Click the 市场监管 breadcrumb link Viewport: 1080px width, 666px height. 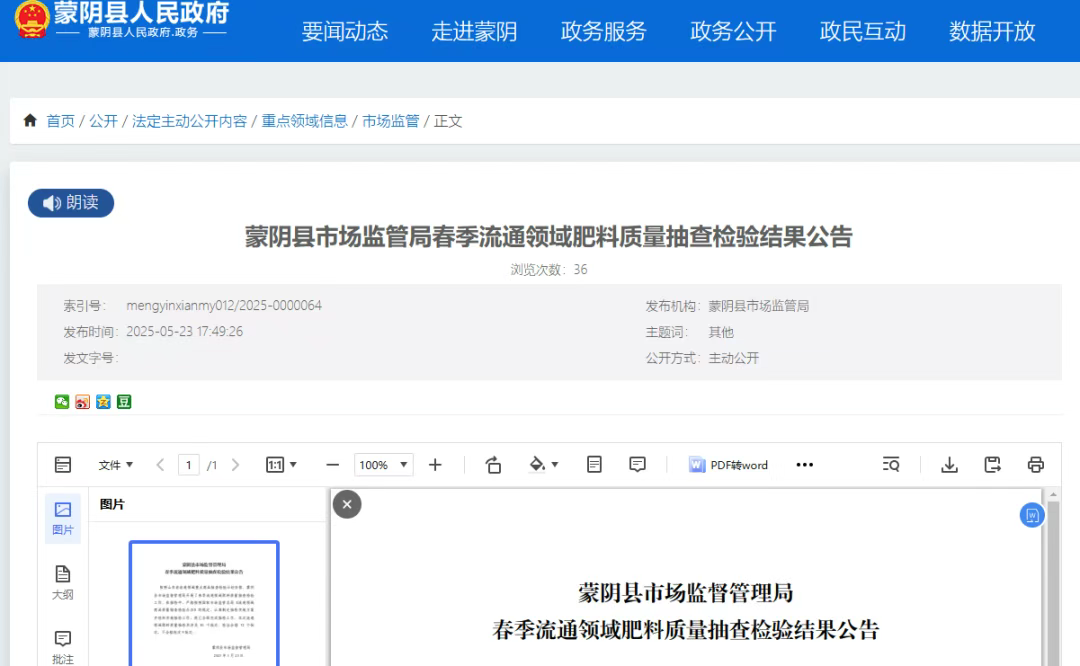[391, 121]
